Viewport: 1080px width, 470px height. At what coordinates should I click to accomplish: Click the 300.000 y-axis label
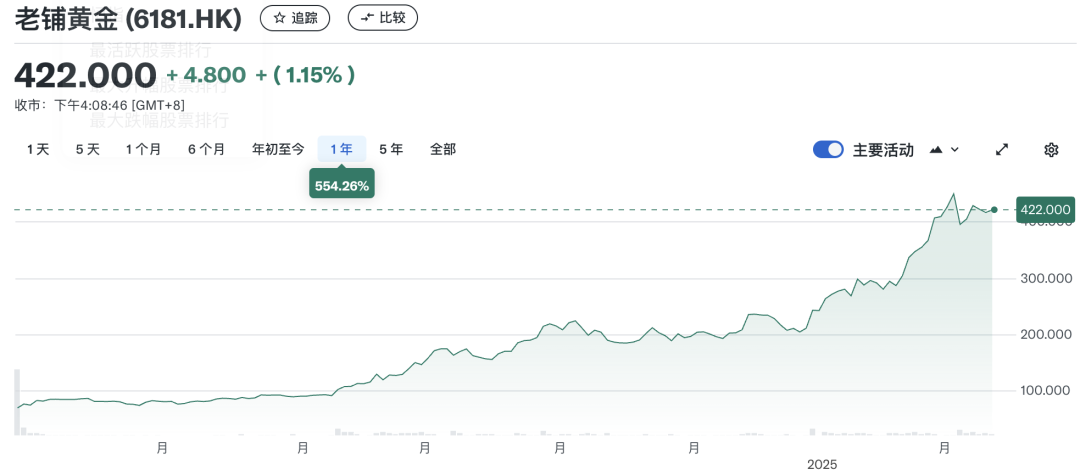click(x=1044, y=278)
